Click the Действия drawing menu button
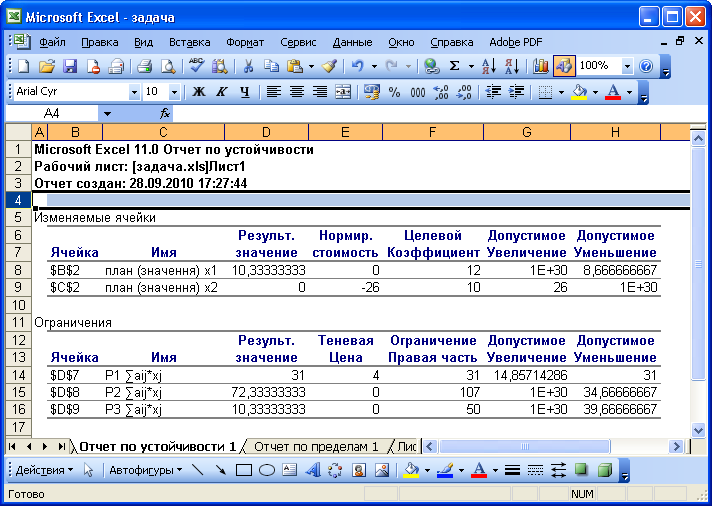The image size is (712, 506). click(x=44, y=470)
